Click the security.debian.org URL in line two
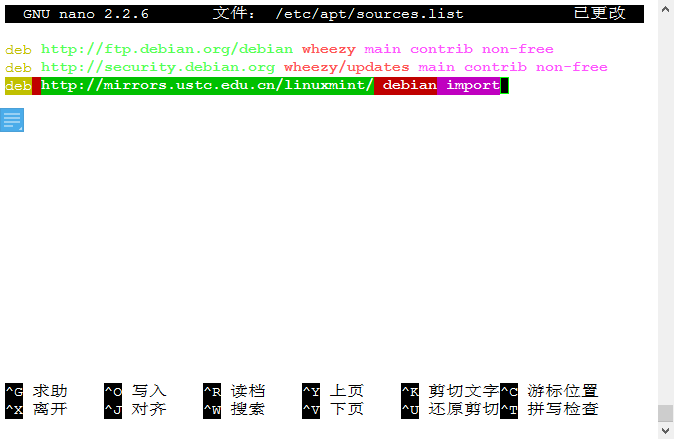Viewport: 674px width, 439px height. click(158, 67)
